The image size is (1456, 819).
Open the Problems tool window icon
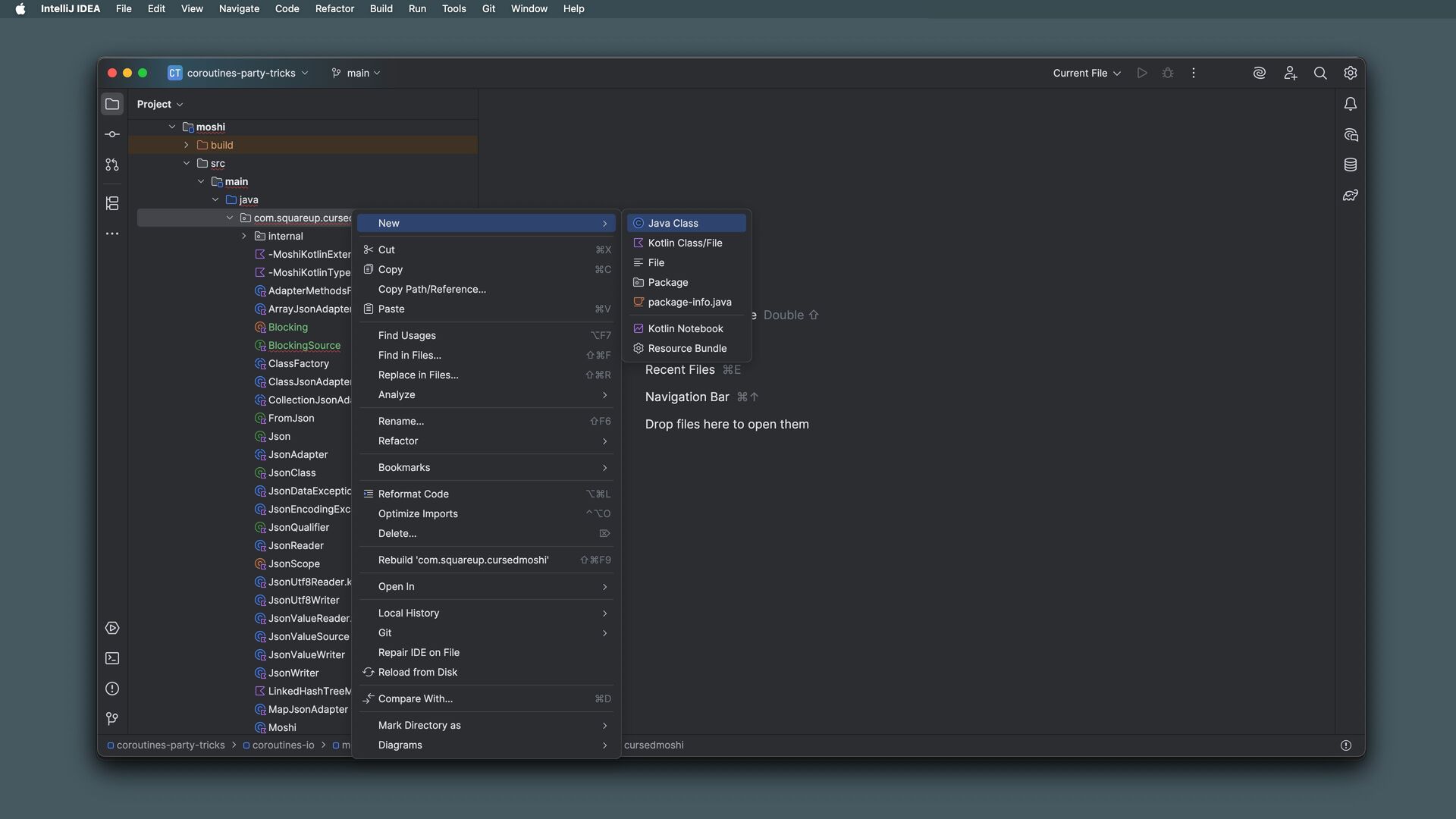[x=112, y=689]
